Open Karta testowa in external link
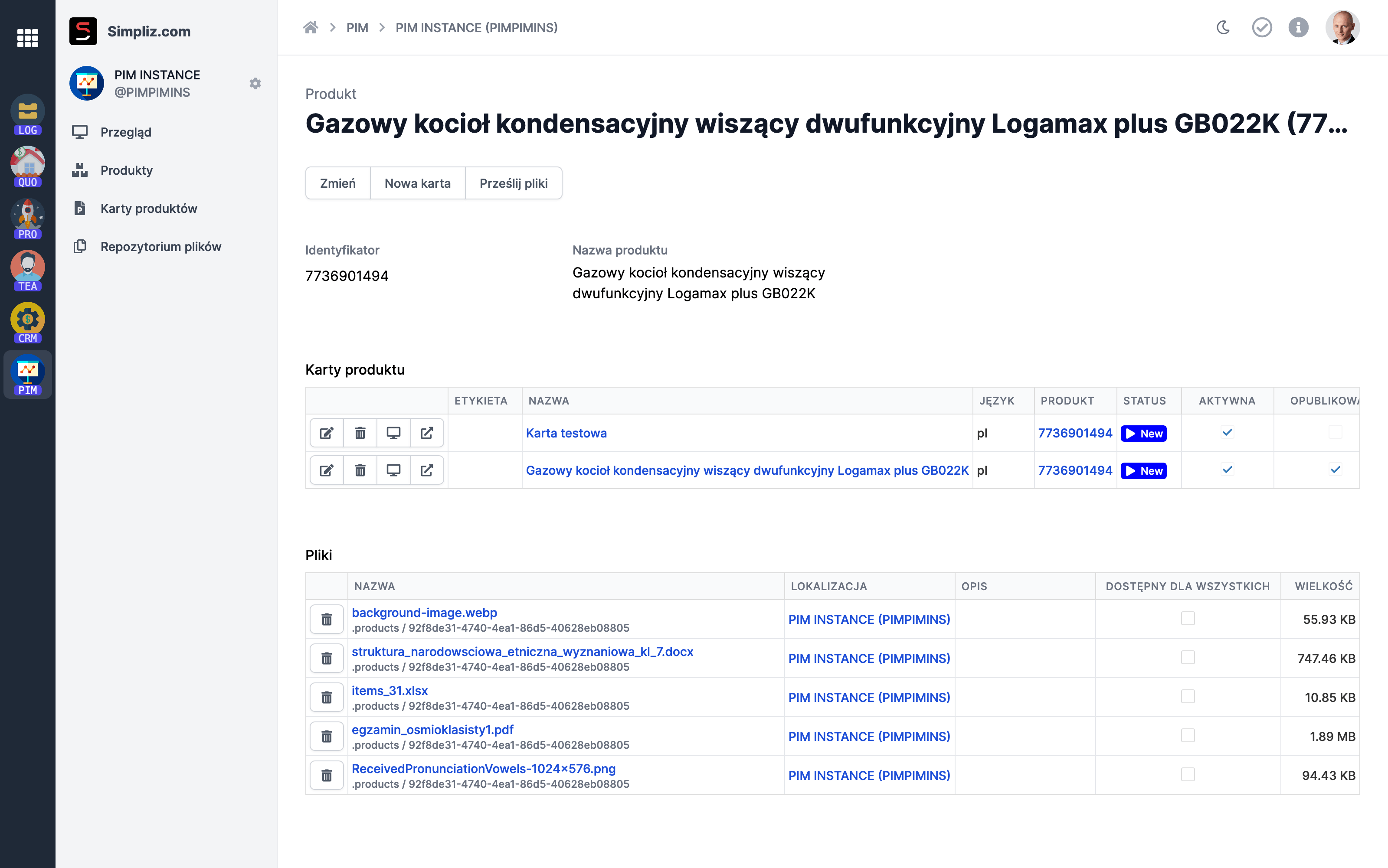 click(x=427, y=433)
